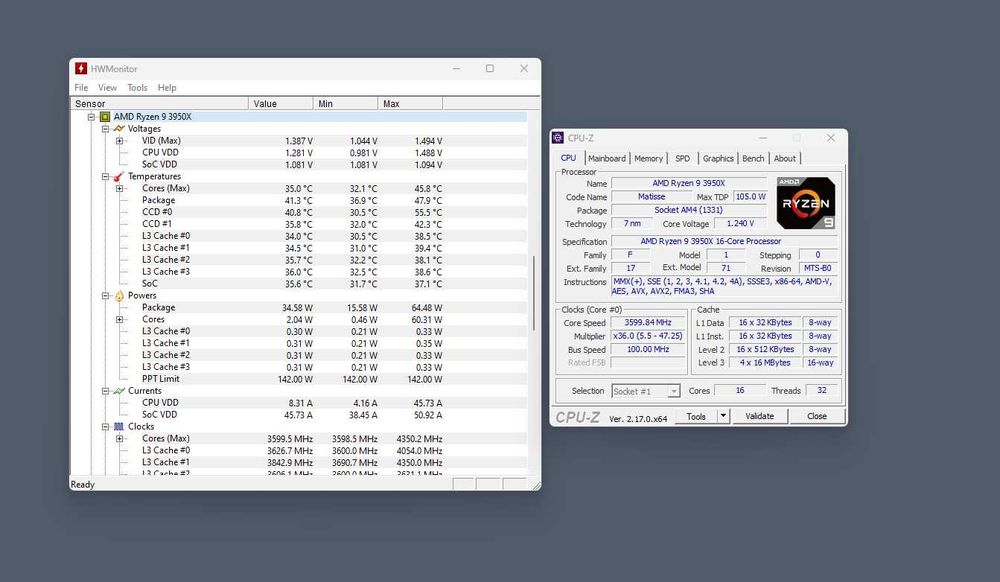Select the CPU VDD current row
This screenshot has width=1000, height=582.
(x=298, y=403)
